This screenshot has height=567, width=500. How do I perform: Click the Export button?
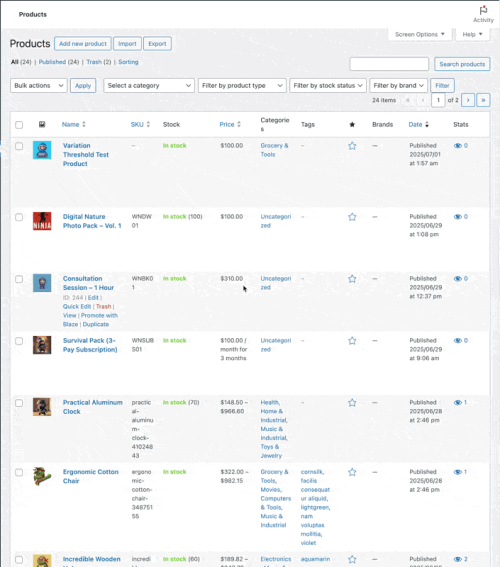(x=157, y=44)
